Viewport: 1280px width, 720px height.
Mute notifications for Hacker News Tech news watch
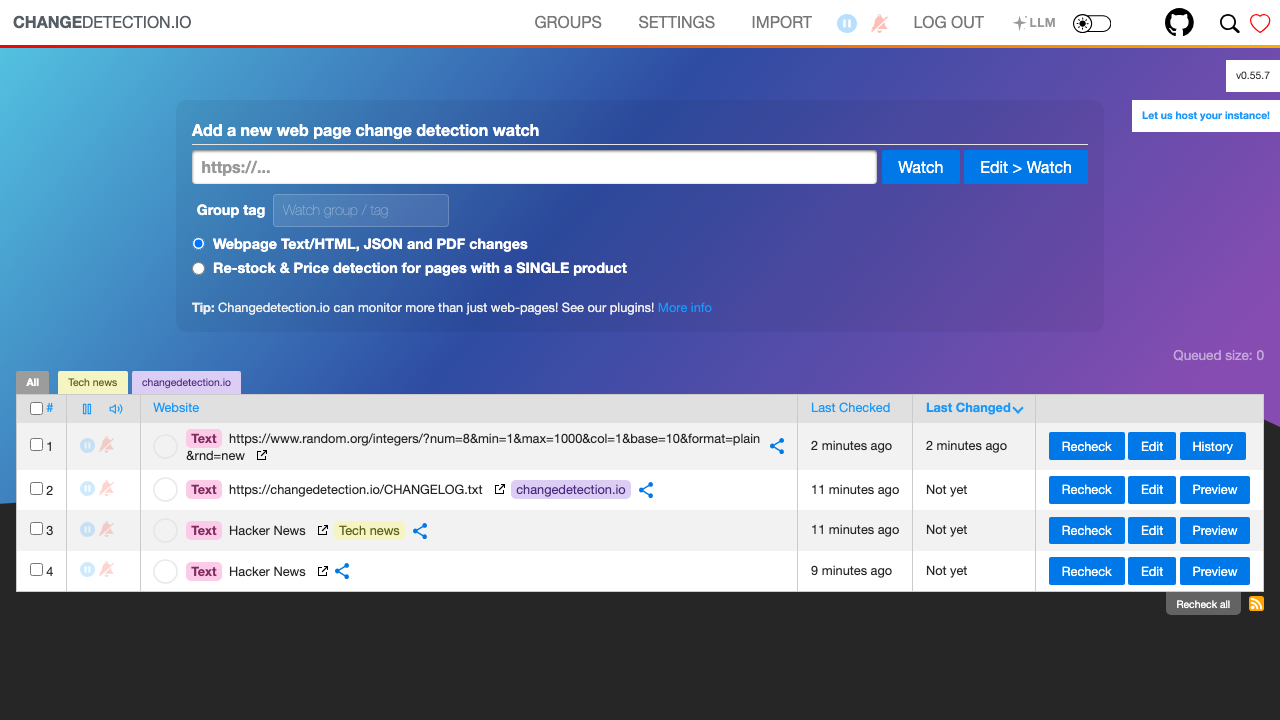(106, 530)
